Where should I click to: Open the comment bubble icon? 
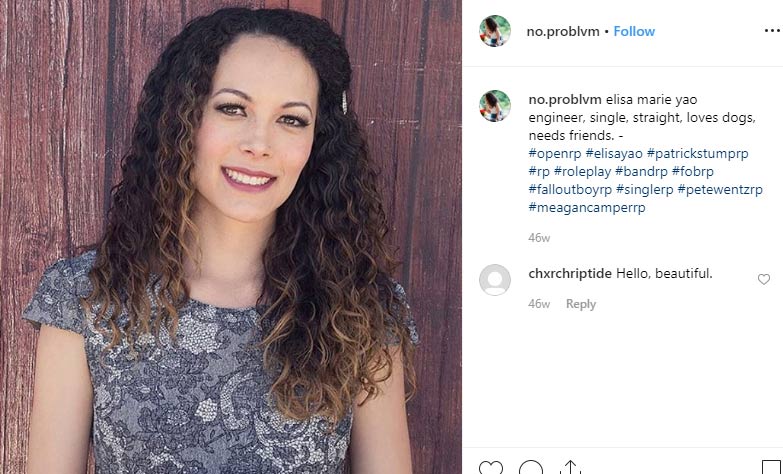point(531,468)
